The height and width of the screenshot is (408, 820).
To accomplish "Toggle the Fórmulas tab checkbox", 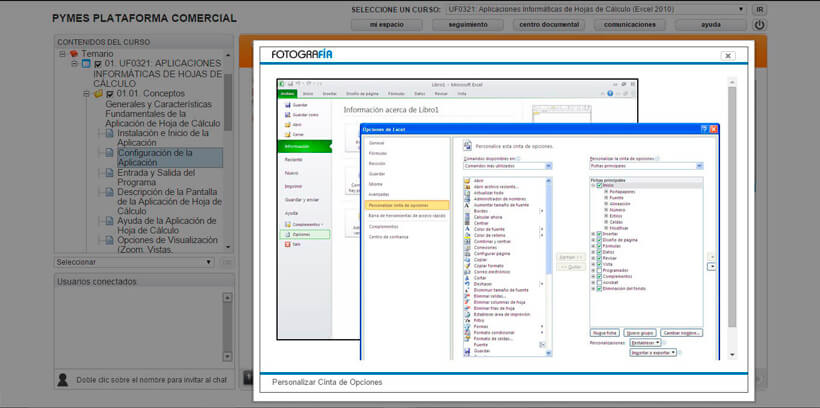I will click(x=599, y=246).
